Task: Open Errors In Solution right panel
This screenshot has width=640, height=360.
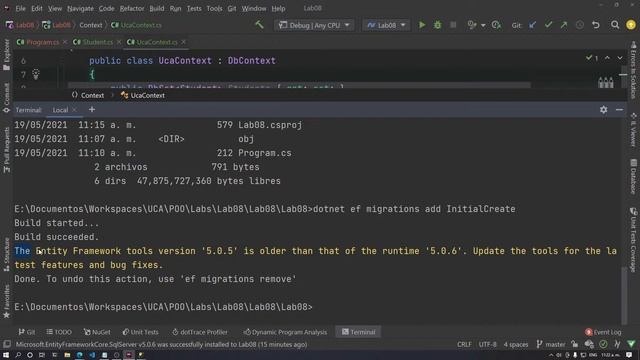Action: click(633, 70)
